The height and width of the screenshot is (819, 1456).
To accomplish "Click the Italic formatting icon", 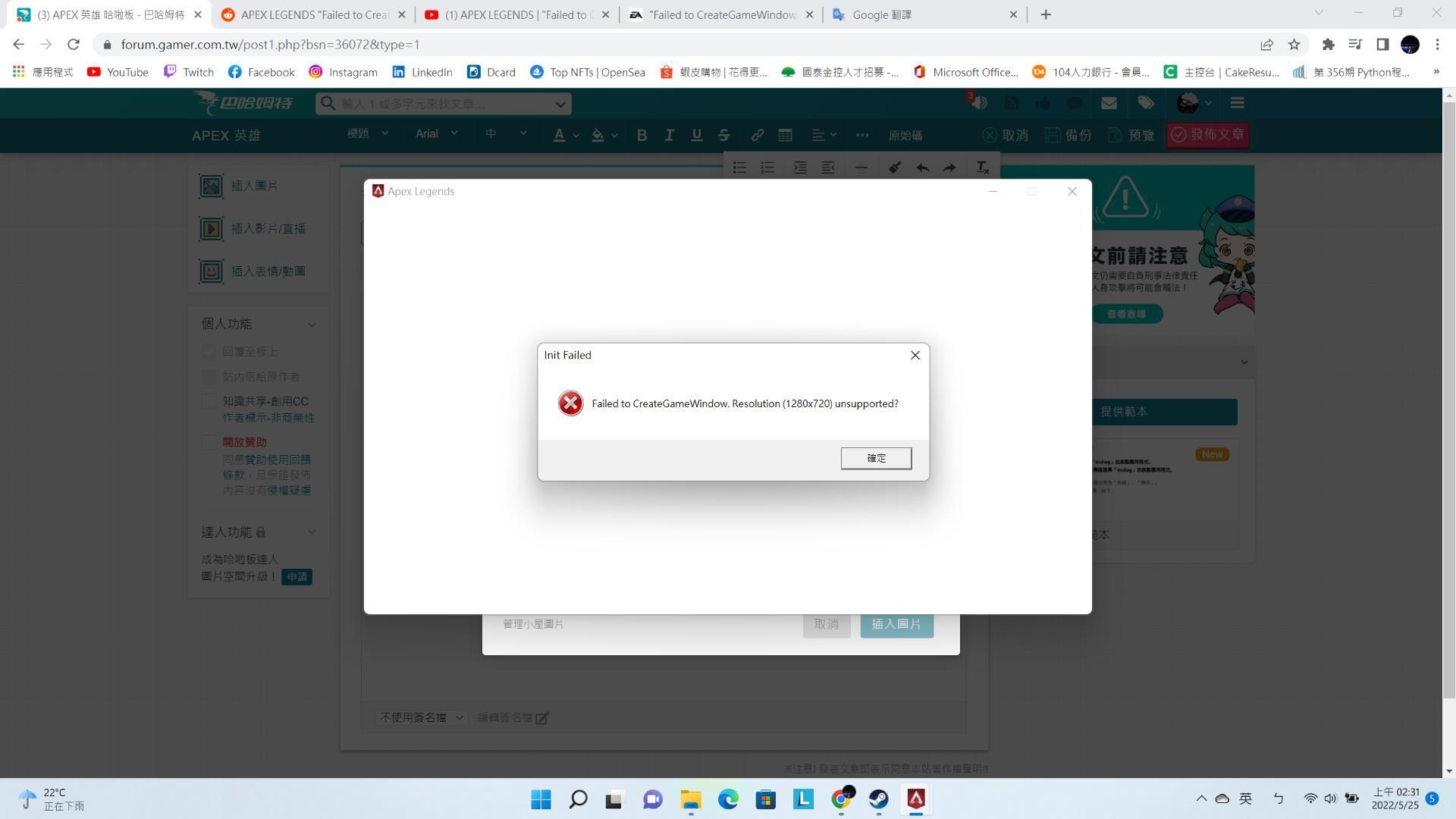I will [670, 135].
